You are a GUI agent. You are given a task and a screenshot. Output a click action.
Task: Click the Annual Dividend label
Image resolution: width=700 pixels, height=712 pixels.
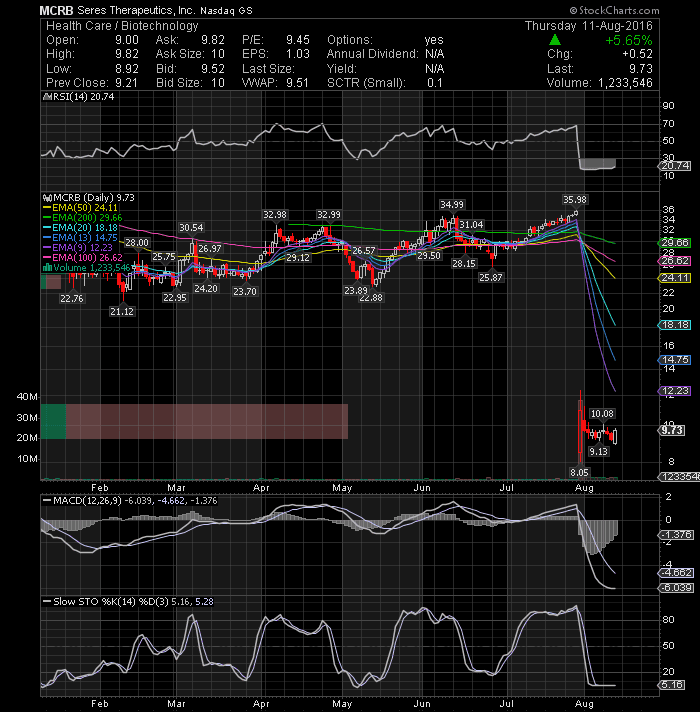point(373,54)
